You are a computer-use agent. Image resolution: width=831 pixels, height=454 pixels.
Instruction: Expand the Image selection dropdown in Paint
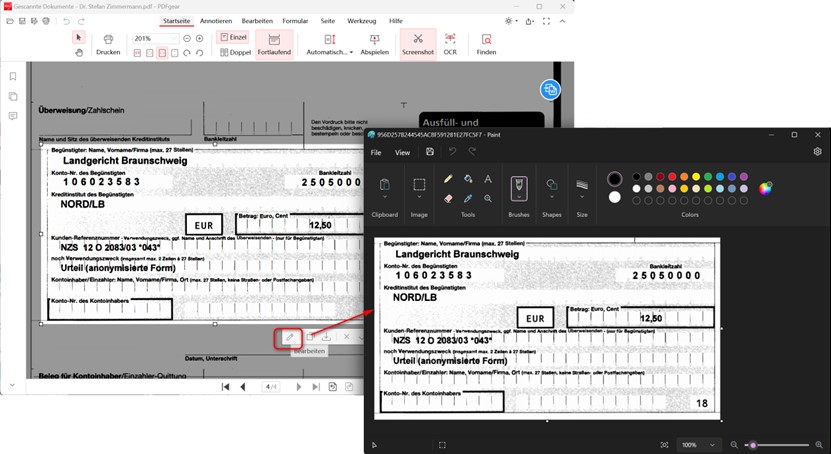point(419,197)
